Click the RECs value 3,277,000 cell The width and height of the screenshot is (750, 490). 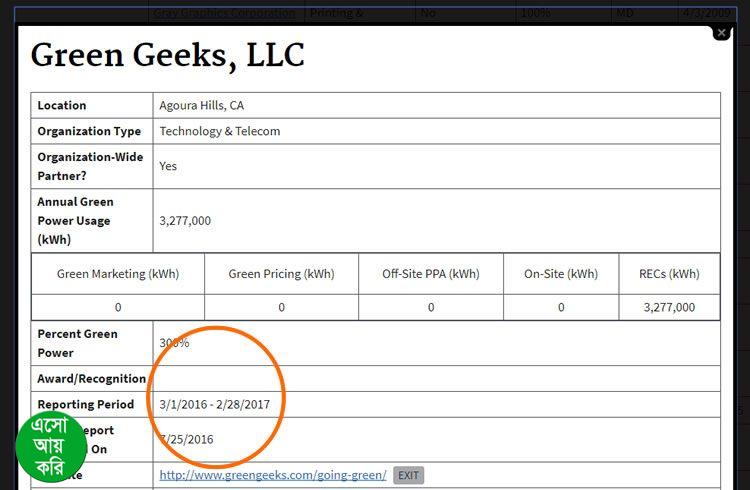(669, 307)
